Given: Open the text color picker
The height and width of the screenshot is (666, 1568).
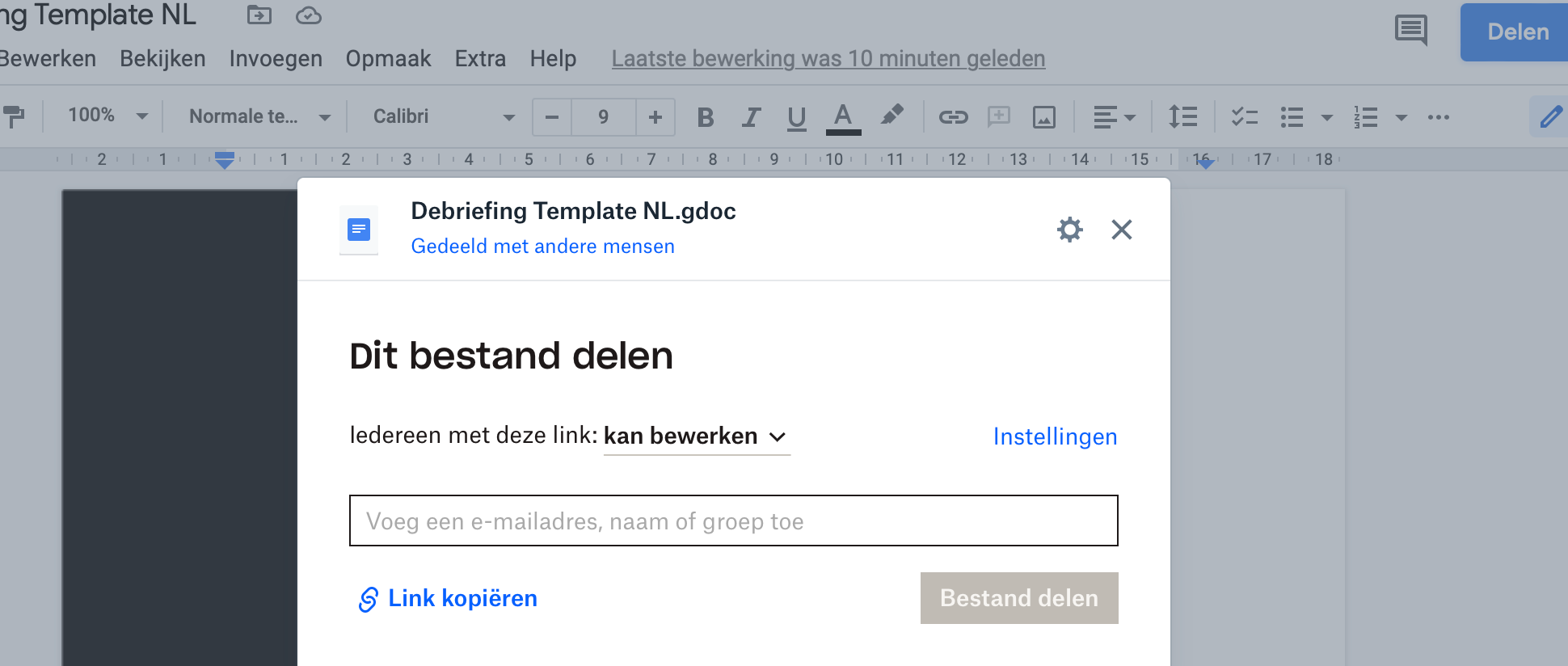Looking at the screenshot, I should point(843,118).
